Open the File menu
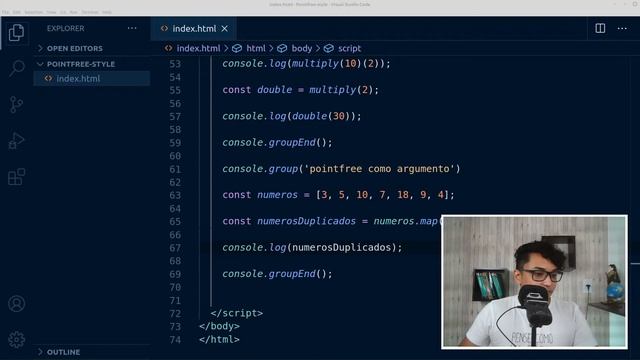Screen dimensions: 640x360 point(5,12)
